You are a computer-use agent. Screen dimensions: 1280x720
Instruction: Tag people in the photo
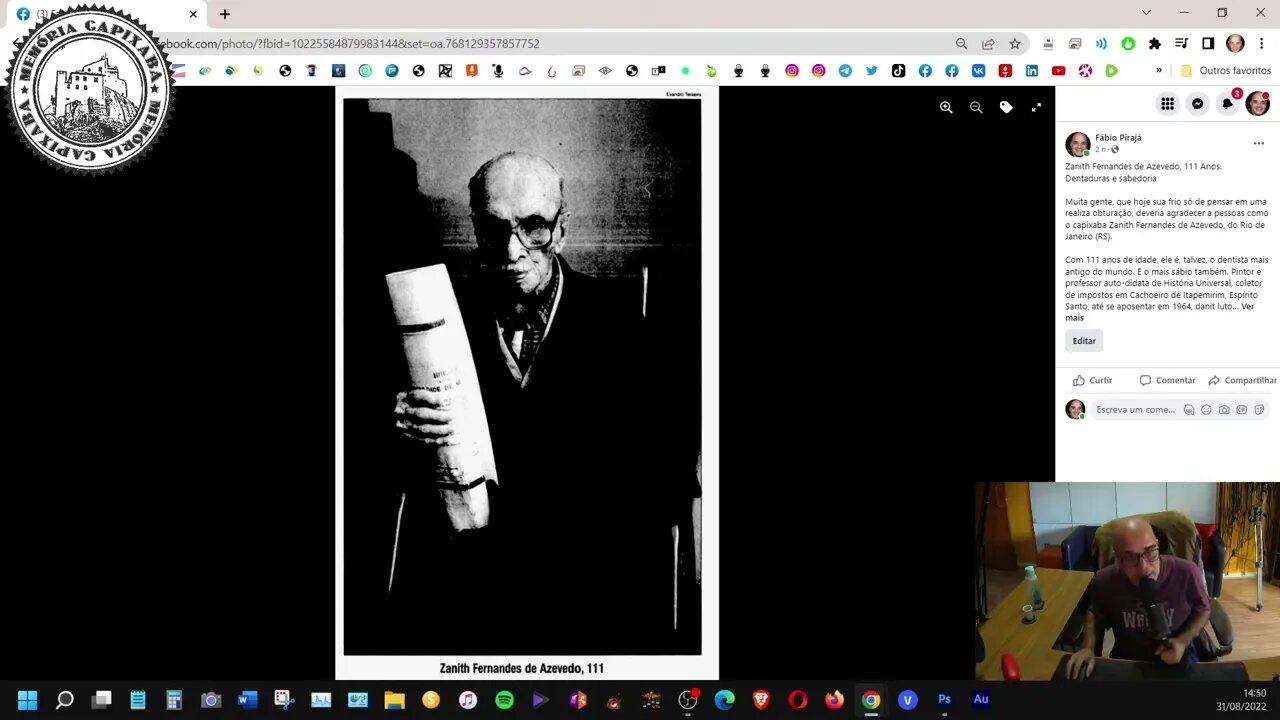pos(1006,107)
